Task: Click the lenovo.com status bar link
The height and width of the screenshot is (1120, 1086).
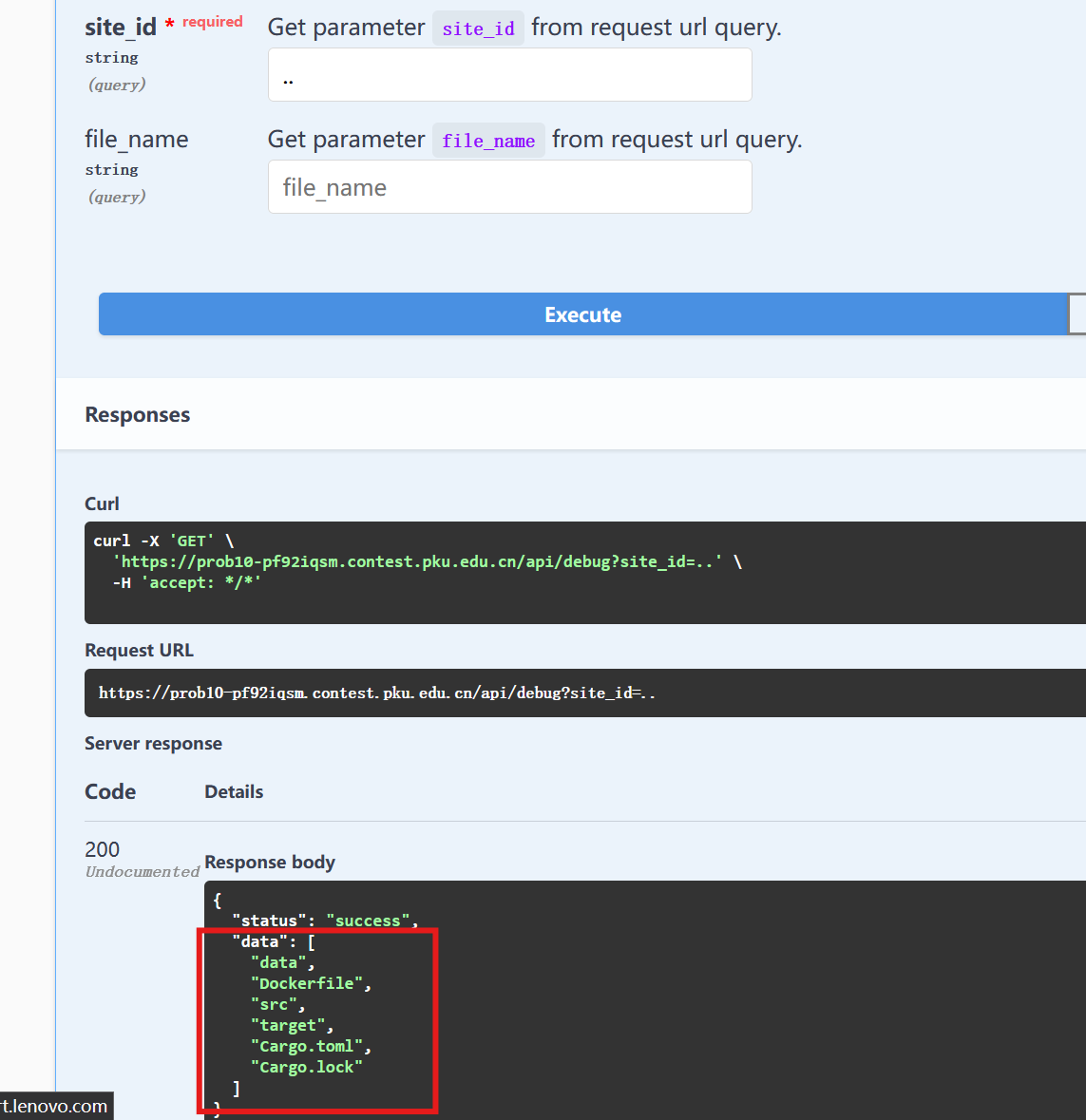Action: (x=55, y=1106)
